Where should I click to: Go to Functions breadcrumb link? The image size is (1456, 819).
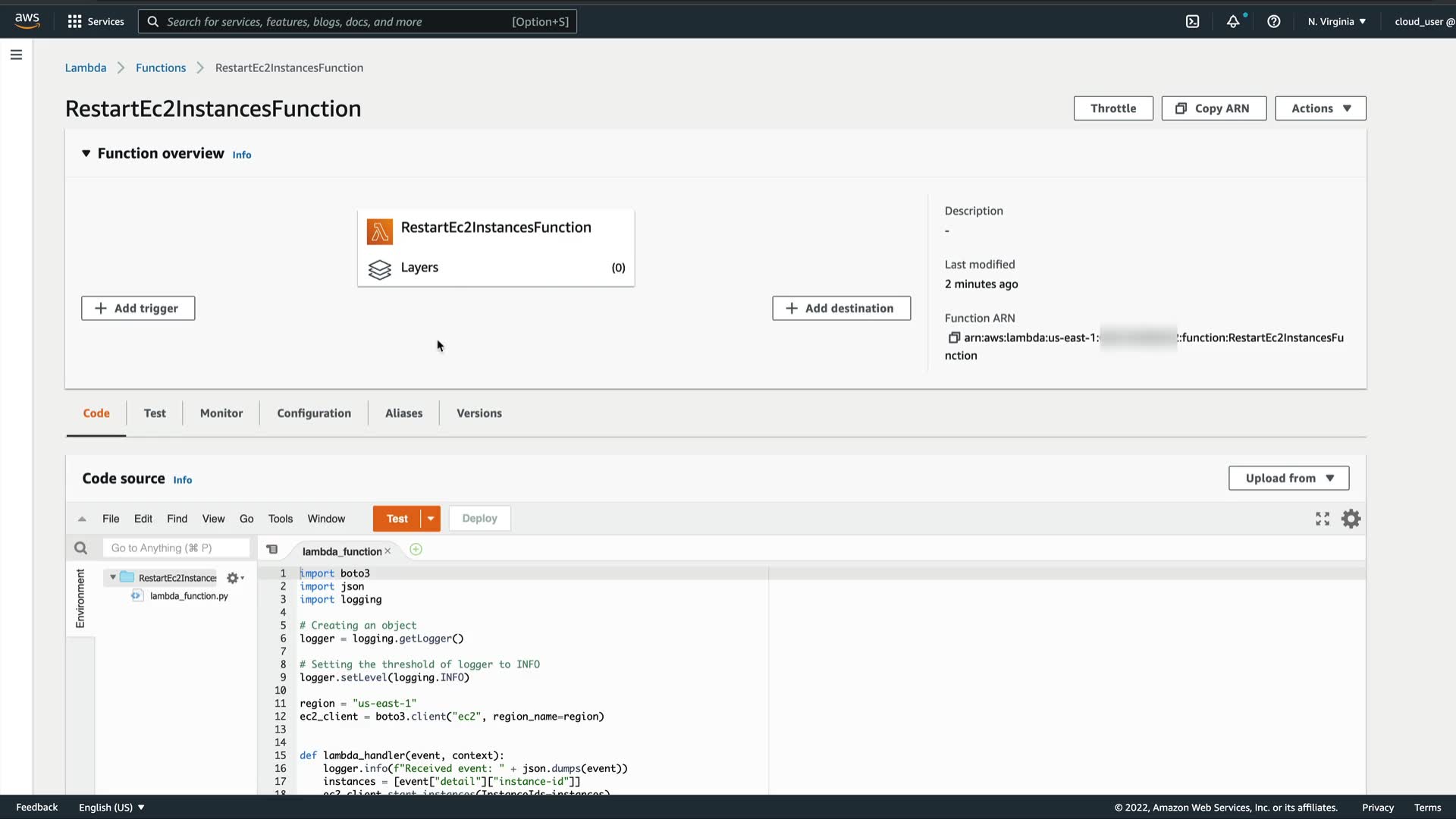pyautogui.click(x=161, y=67)
